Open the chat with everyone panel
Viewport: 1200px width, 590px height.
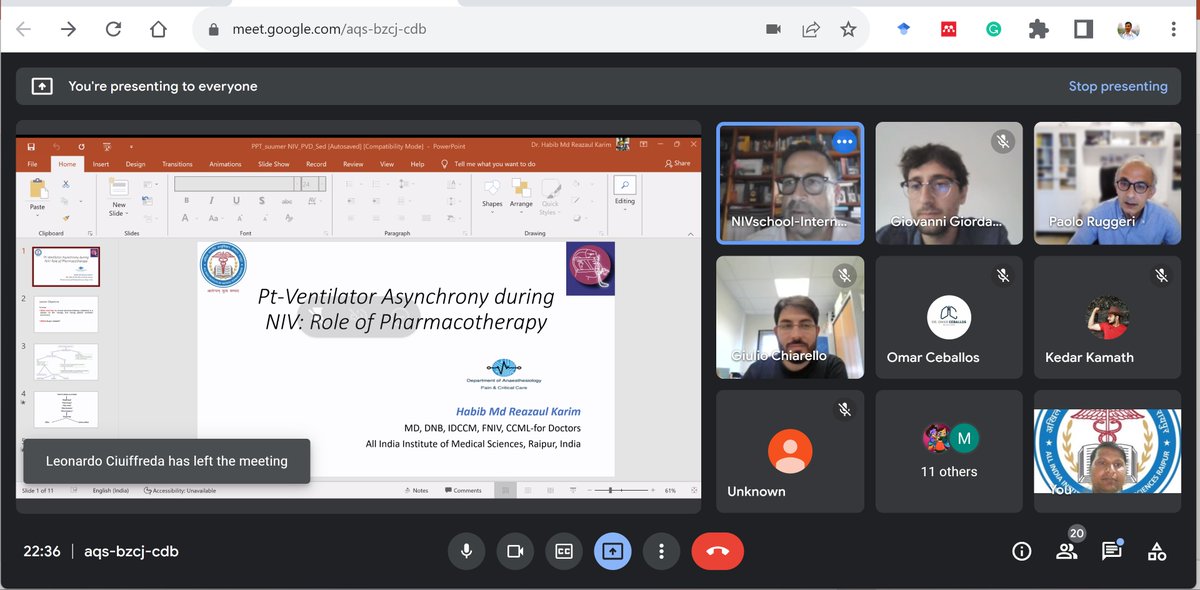click(1111, 550)
